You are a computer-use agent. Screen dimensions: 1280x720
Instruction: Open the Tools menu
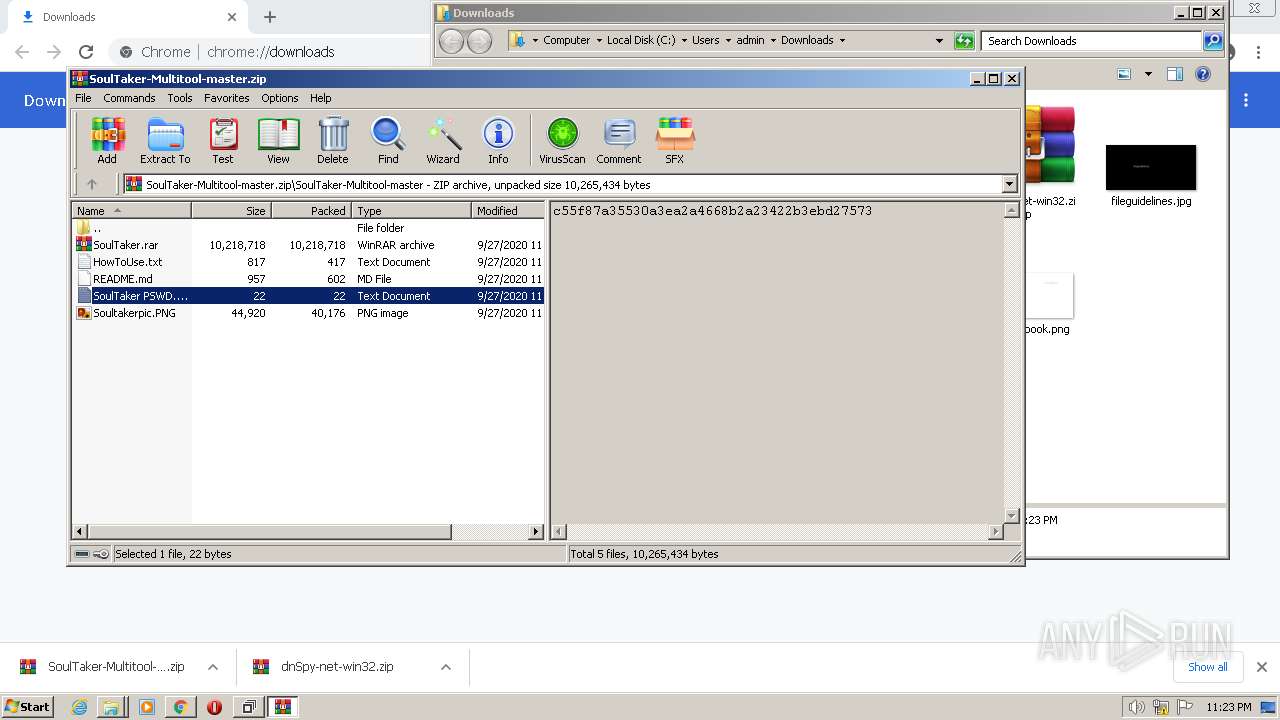pyautogui.click(x=180, y=98)
